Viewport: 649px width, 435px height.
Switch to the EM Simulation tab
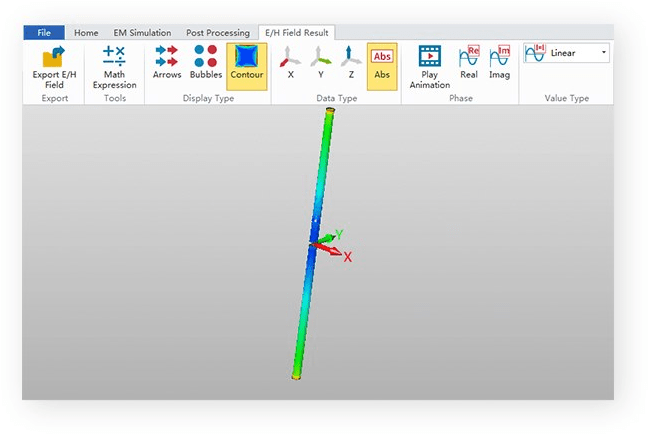tap(142, 32)
